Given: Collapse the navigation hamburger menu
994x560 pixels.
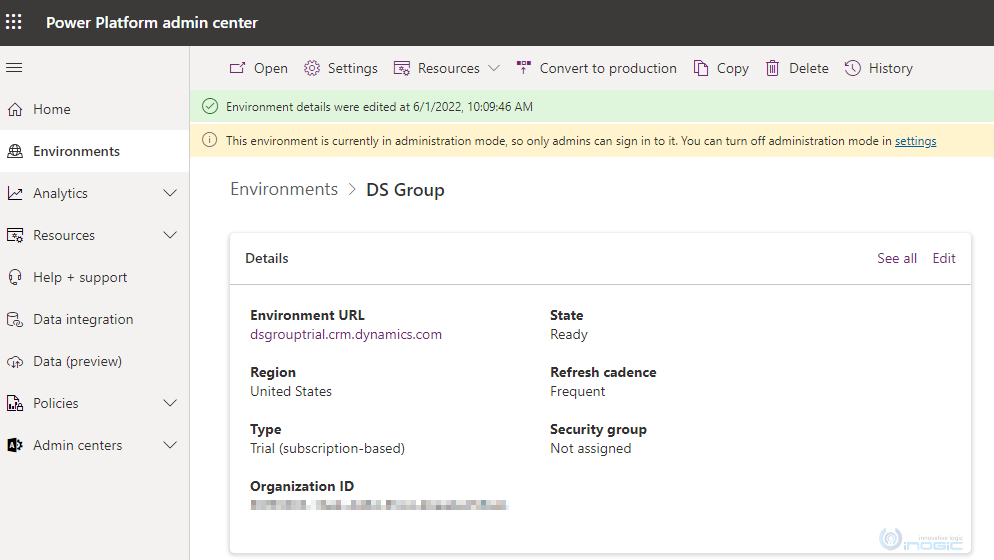Looking at the screenshot, I should 14,68.
